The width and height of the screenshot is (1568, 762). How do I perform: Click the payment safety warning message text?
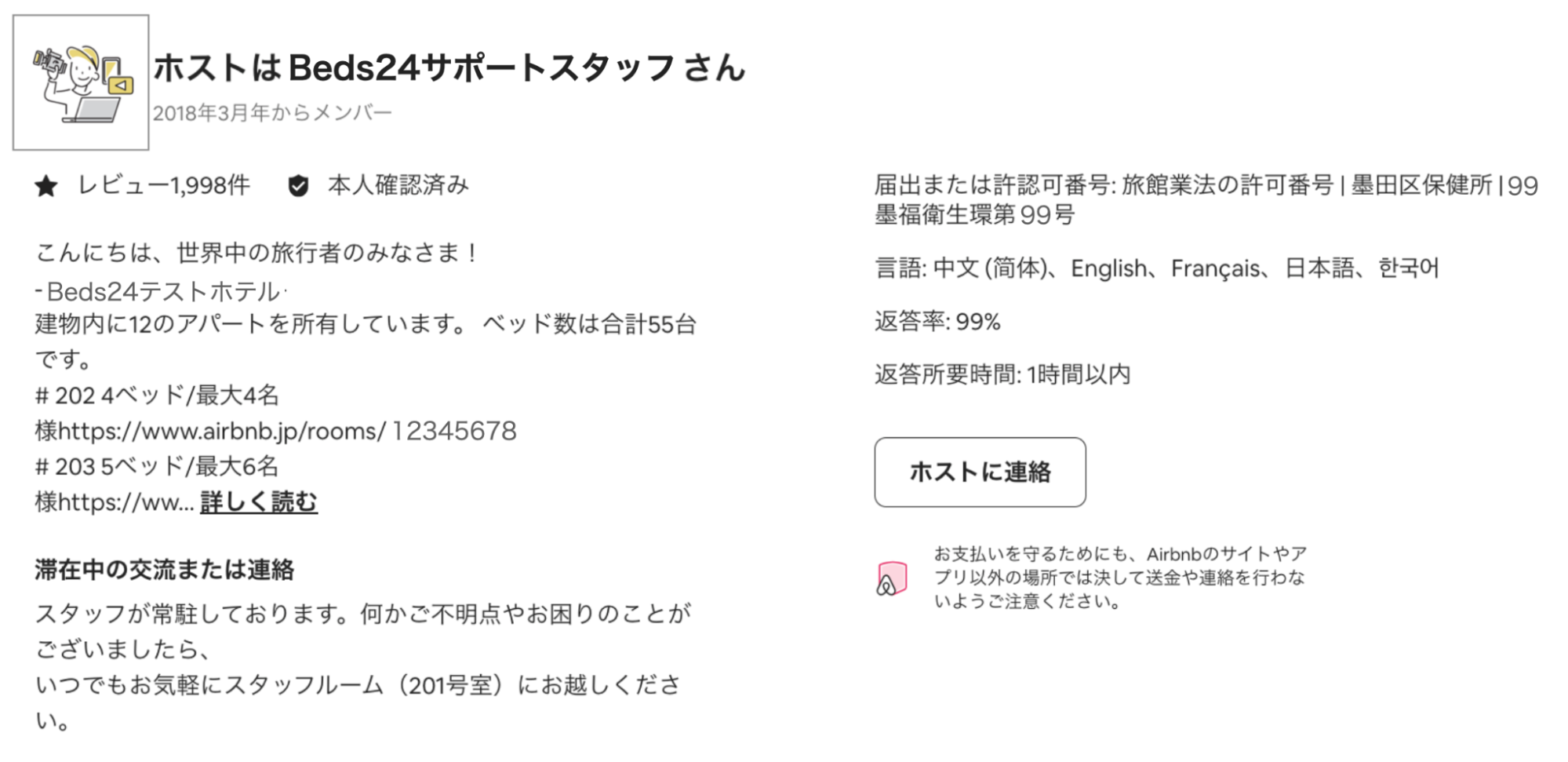tap(1119, 578)
